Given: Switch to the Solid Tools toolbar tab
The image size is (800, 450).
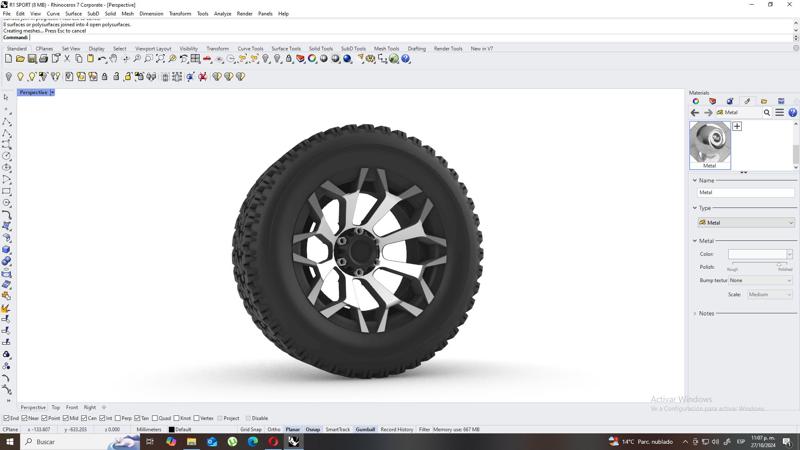Looking at the screenshot, I should coord(321,48).
